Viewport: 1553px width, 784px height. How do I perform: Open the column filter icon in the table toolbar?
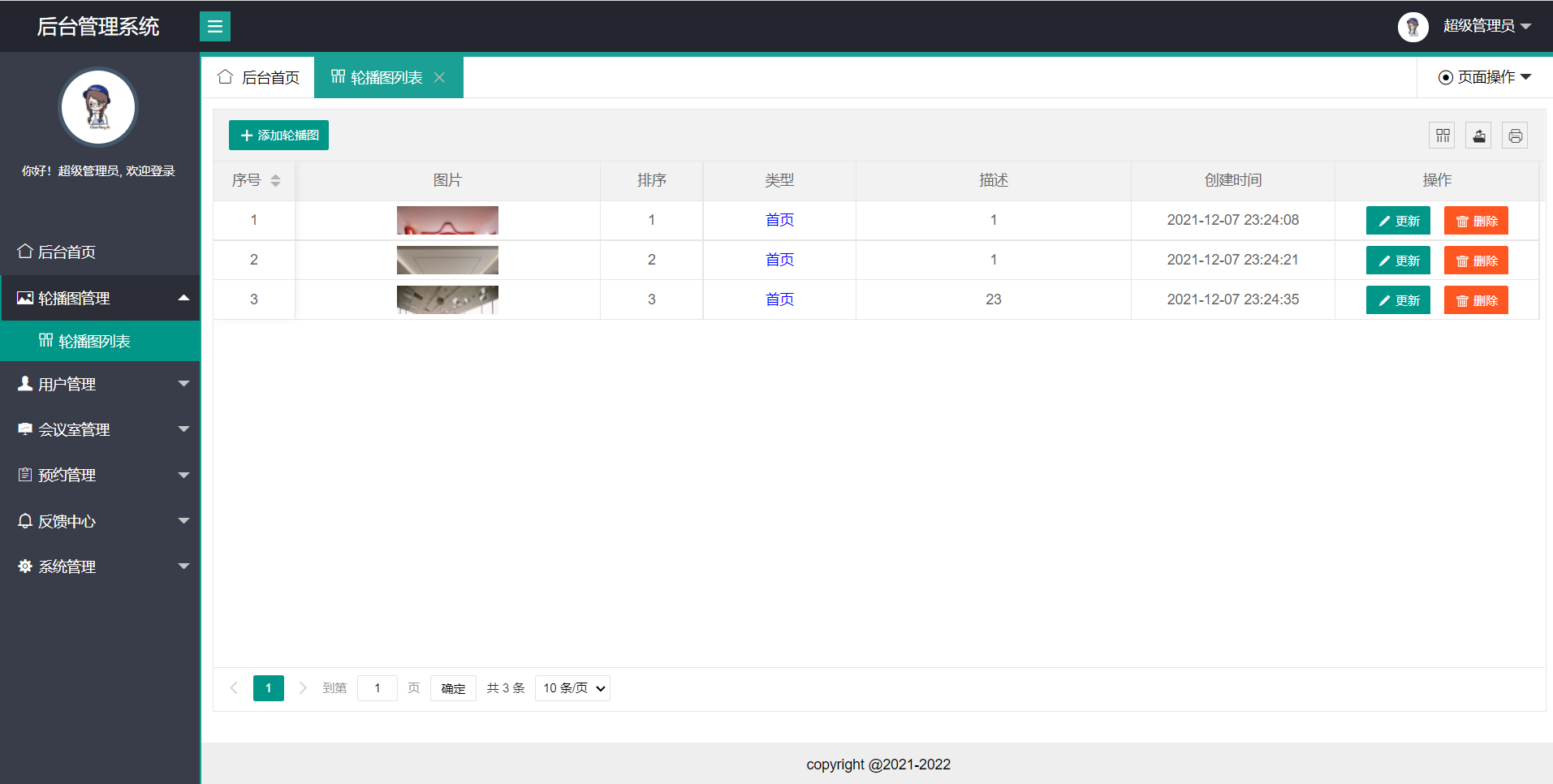click(1443, 136)
